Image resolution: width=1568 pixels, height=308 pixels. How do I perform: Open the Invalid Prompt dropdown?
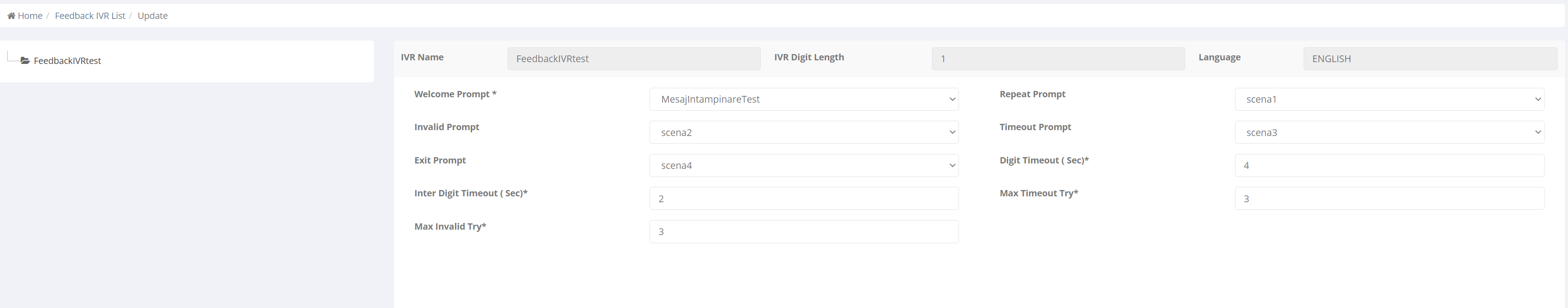click(804, 132)
